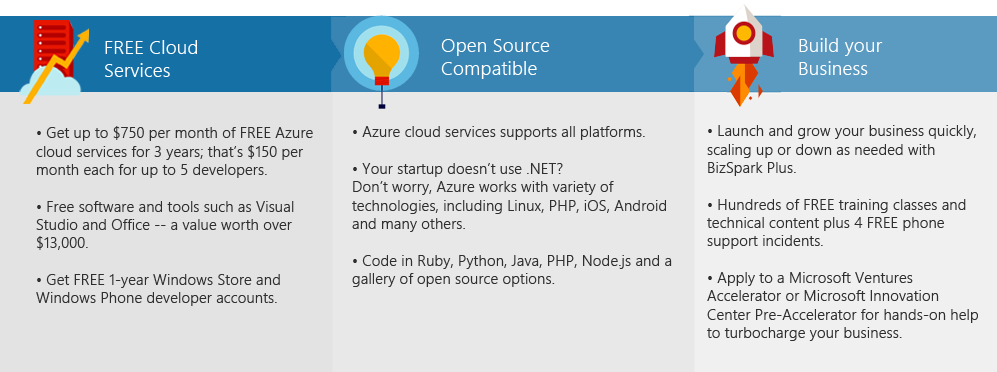Click the Linux, PHP, iOS, Android line
Viewport: 997px width, 372px height.
coord(509,206)
